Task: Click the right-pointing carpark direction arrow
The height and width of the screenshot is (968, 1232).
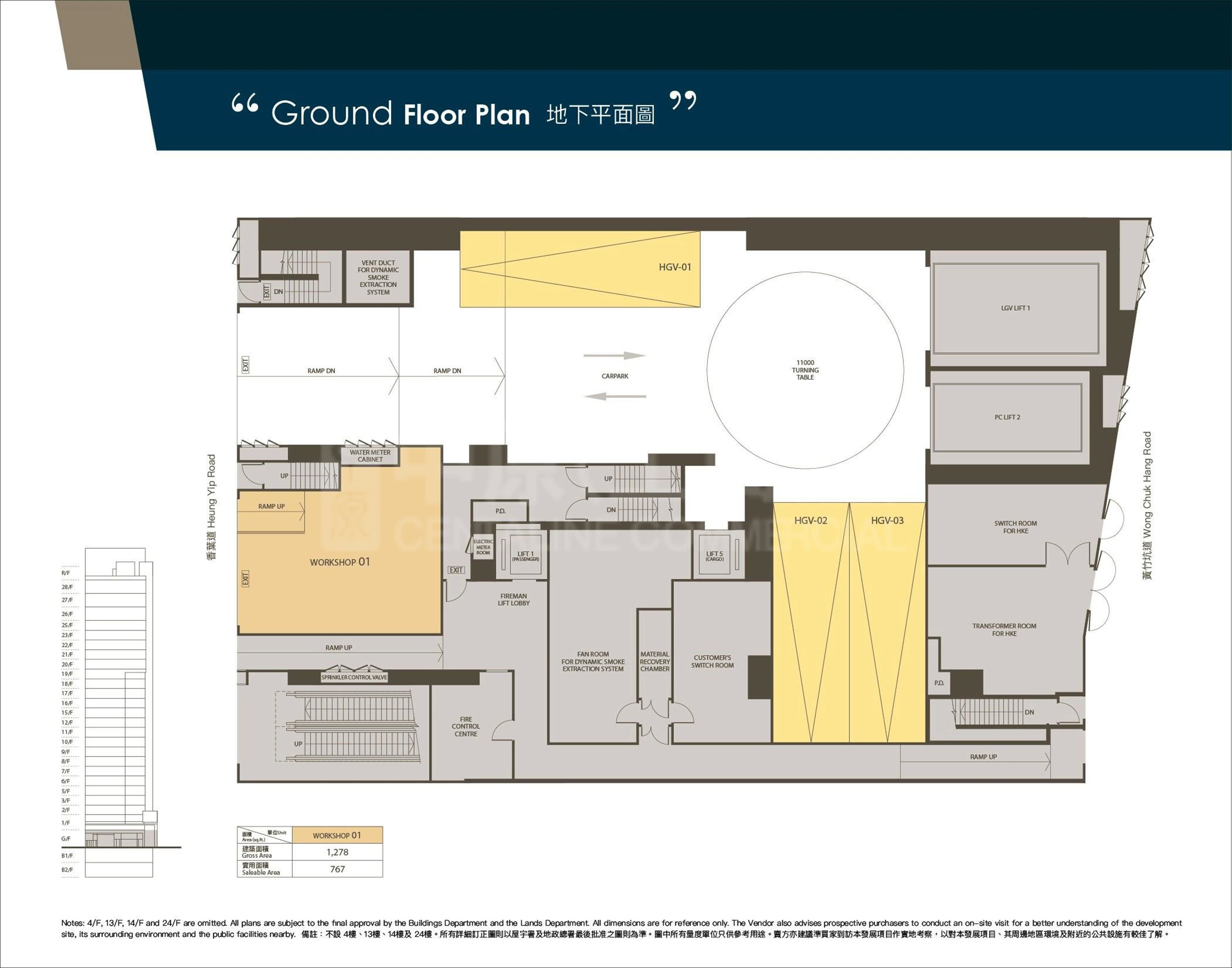Action: 615,356
